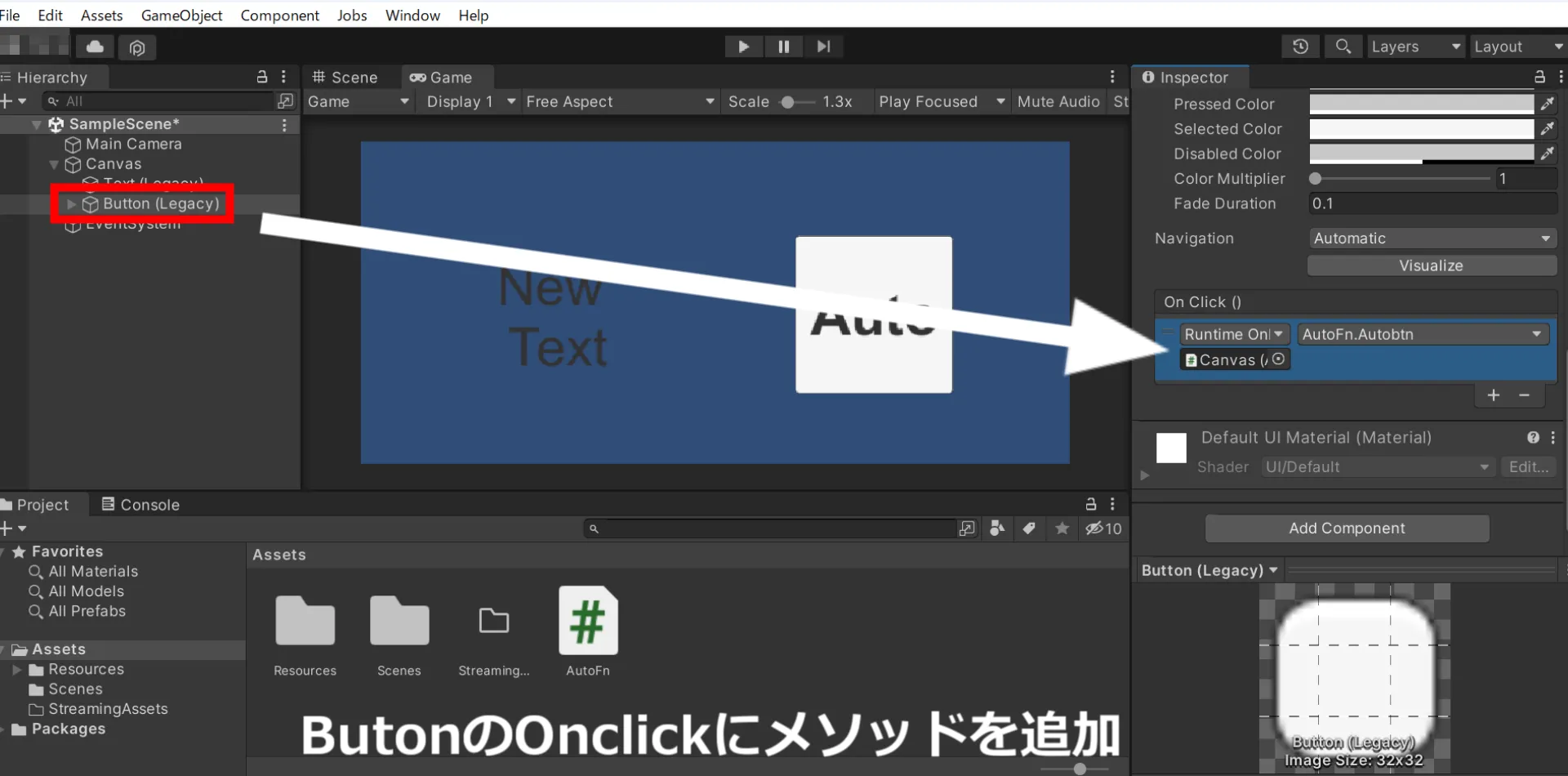Open SampleScene context menu dots
The width and height of the screenshot is (1568, 776).
[x=284, y=125]
